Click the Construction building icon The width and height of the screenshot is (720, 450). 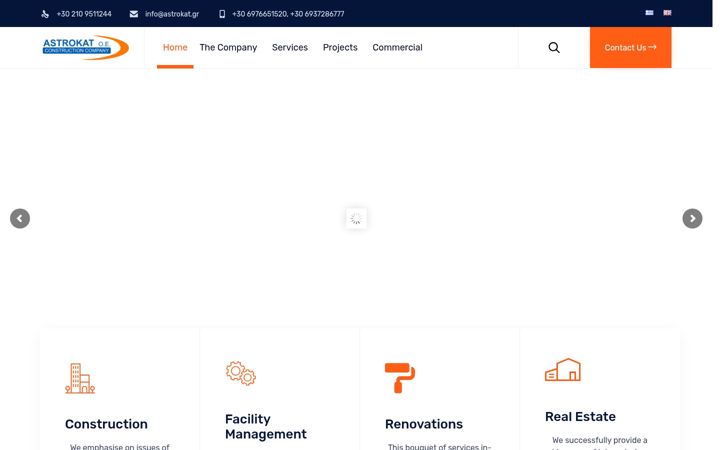pyautogui.click(x=80, y=378)
